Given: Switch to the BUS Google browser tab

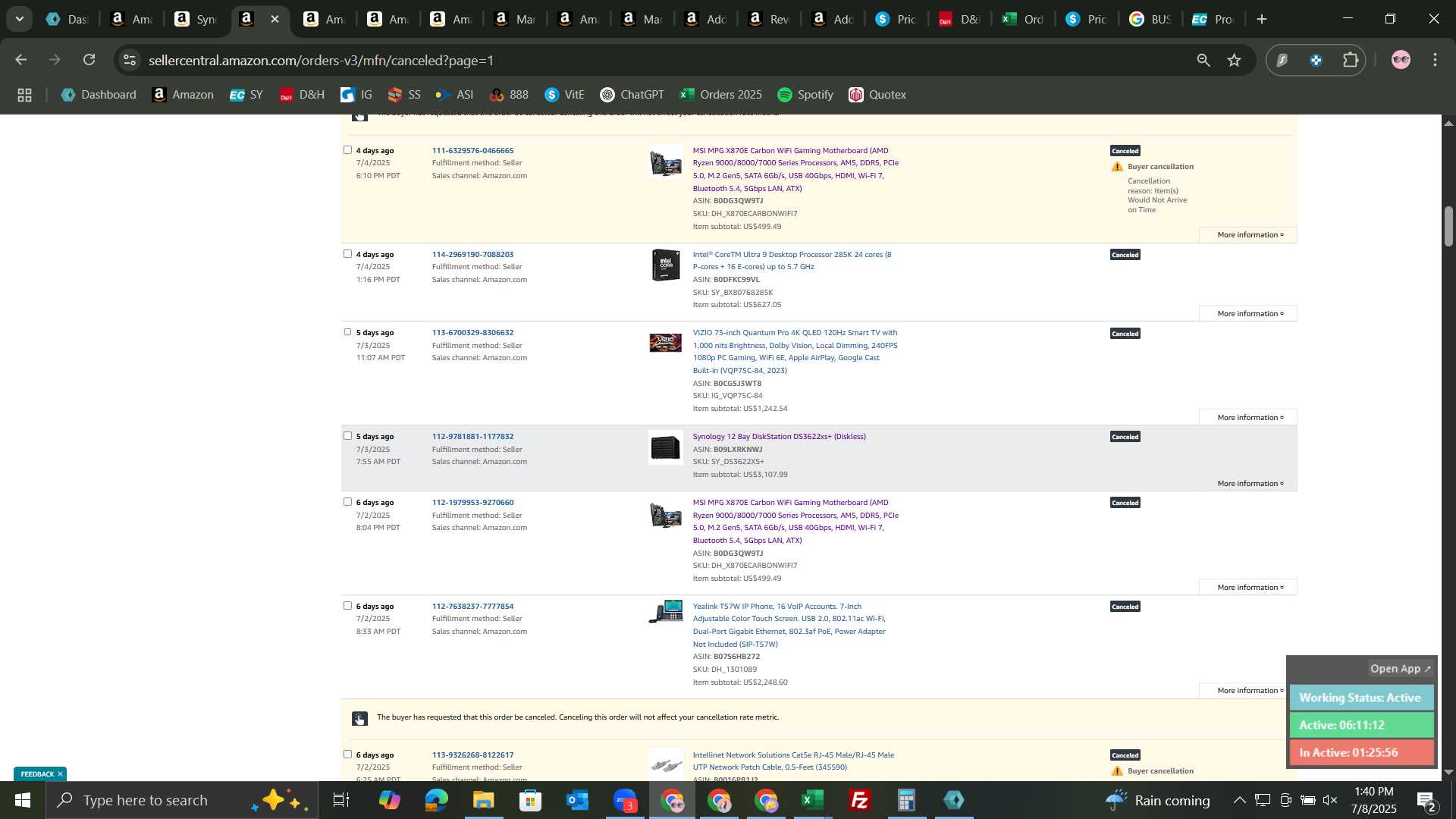Looking at the screenshot, I should click(x=1151, y=19).
